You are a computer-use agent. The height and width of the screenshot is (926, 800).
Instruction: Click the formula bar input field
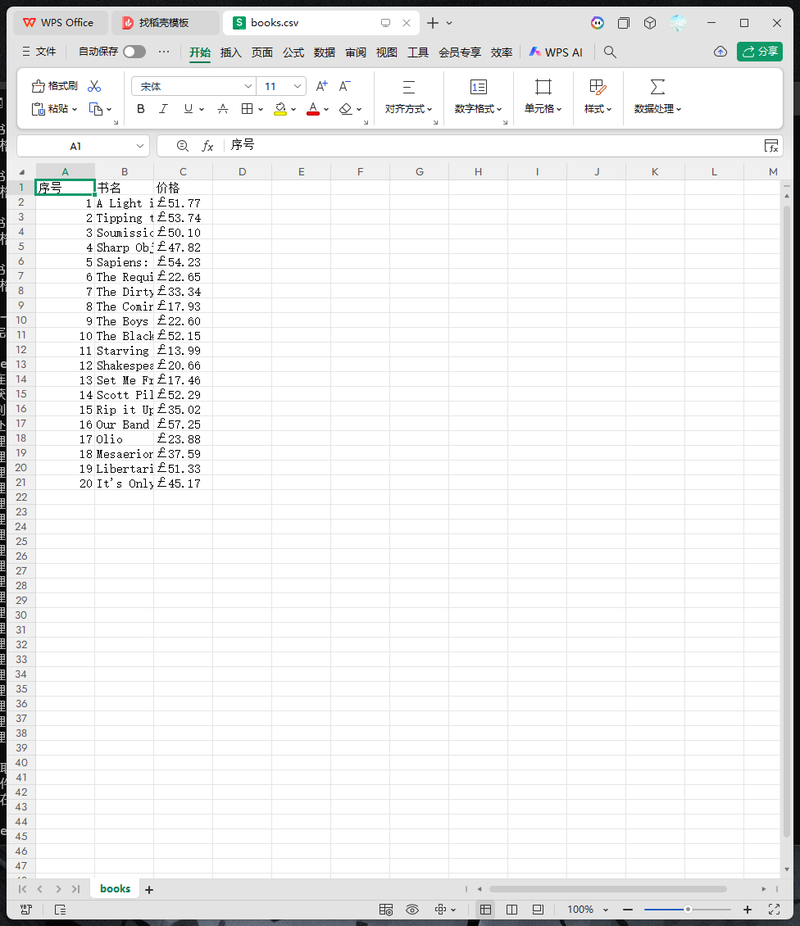(x=493, y=146)
